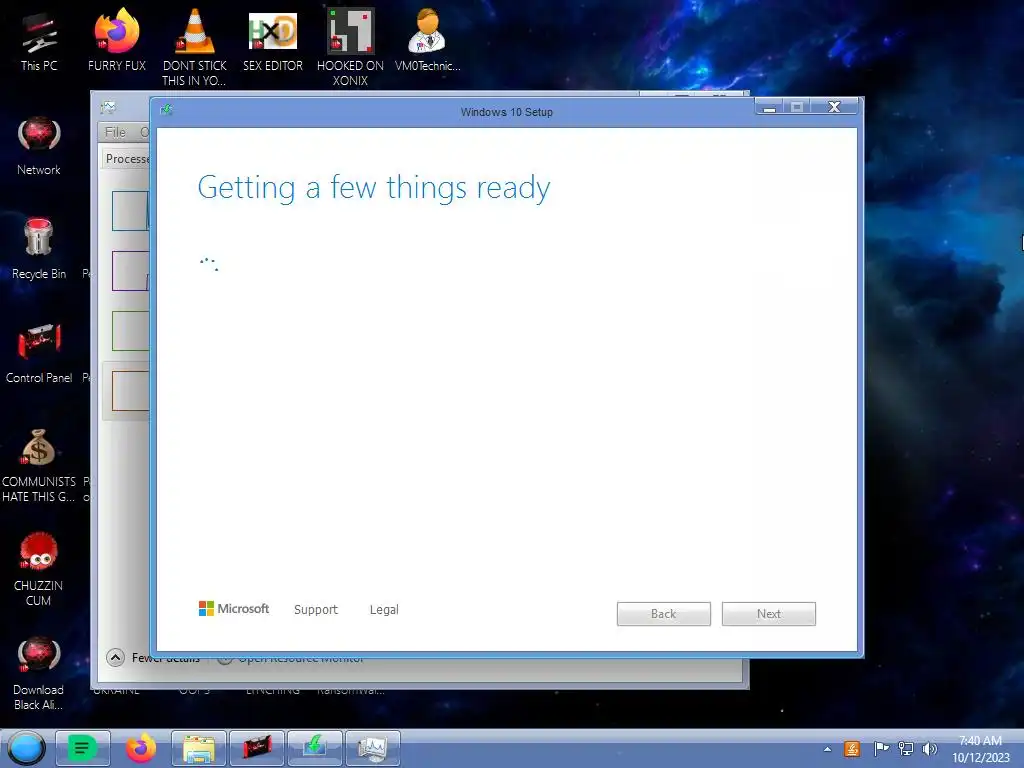Viewport: 1024px width, 768px height.
Task: Open the Network desktop icon
Action: tap(39, 146)
